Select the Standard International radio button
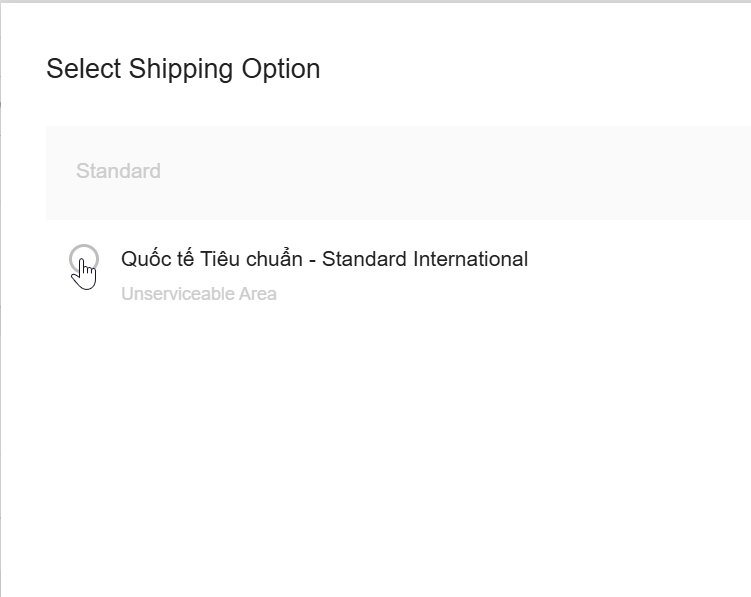 point(84,259)
